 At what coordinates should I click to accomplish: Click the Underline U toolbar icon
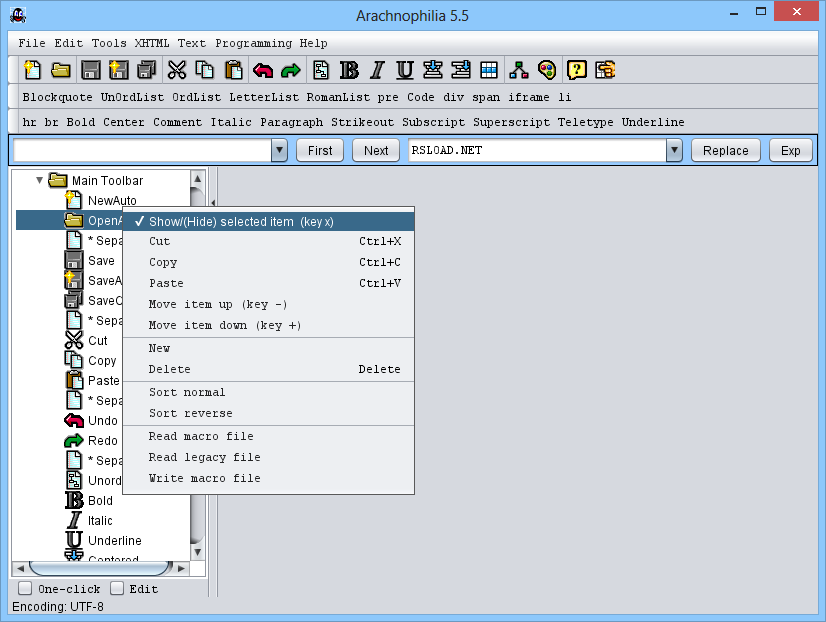[x=405, y=70]
